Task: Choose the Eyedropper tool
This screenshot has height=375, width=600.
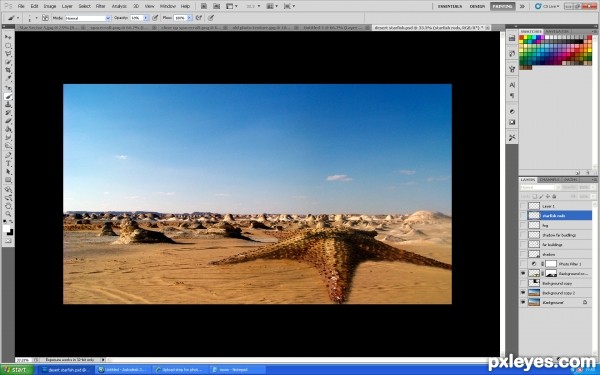Action: coord(8,79)
